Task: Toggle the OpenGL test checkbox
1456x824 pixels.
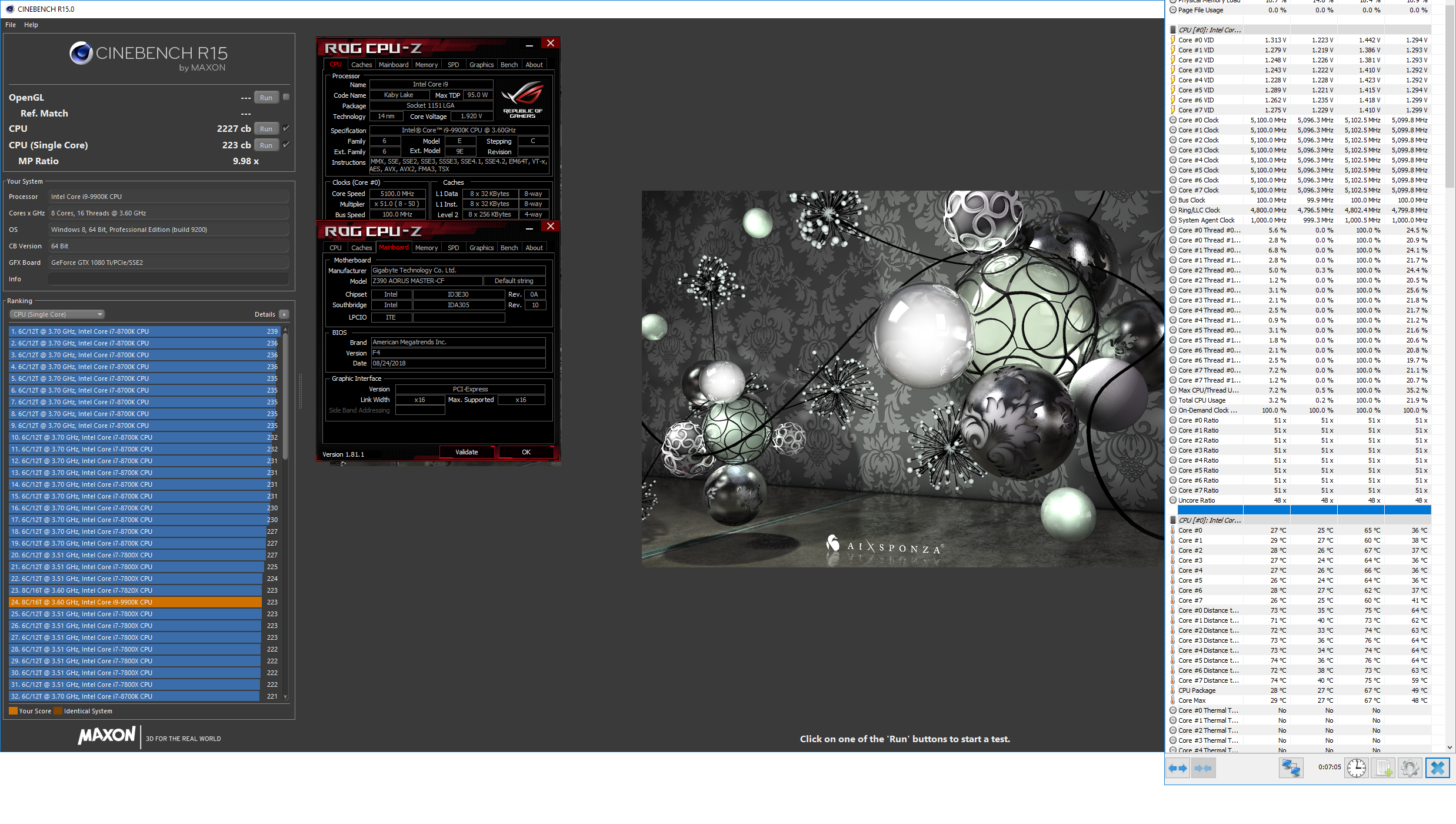Action: (x=286, y=97)
